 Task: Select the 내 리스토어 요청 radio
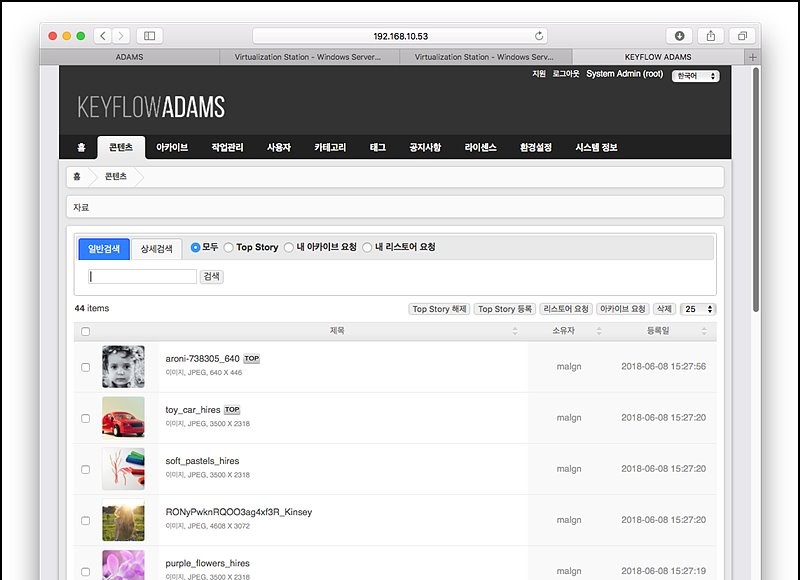pos(367,247)
